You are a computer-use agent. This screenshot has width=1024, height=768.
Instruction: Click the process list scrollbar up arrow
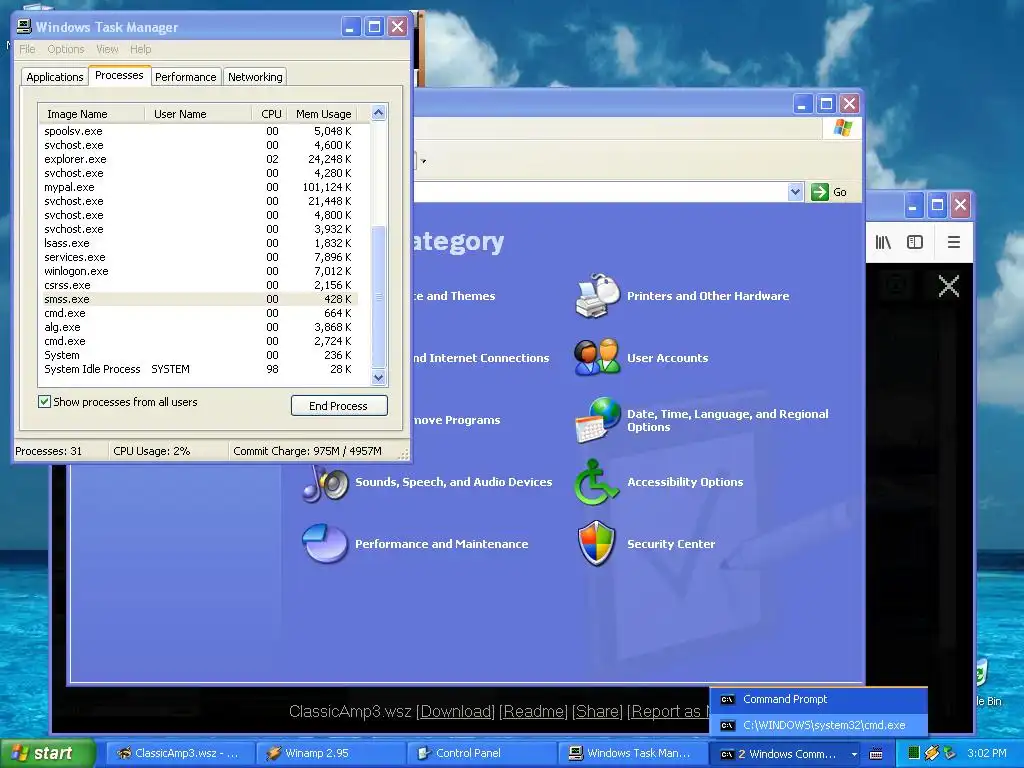[379, 113]
